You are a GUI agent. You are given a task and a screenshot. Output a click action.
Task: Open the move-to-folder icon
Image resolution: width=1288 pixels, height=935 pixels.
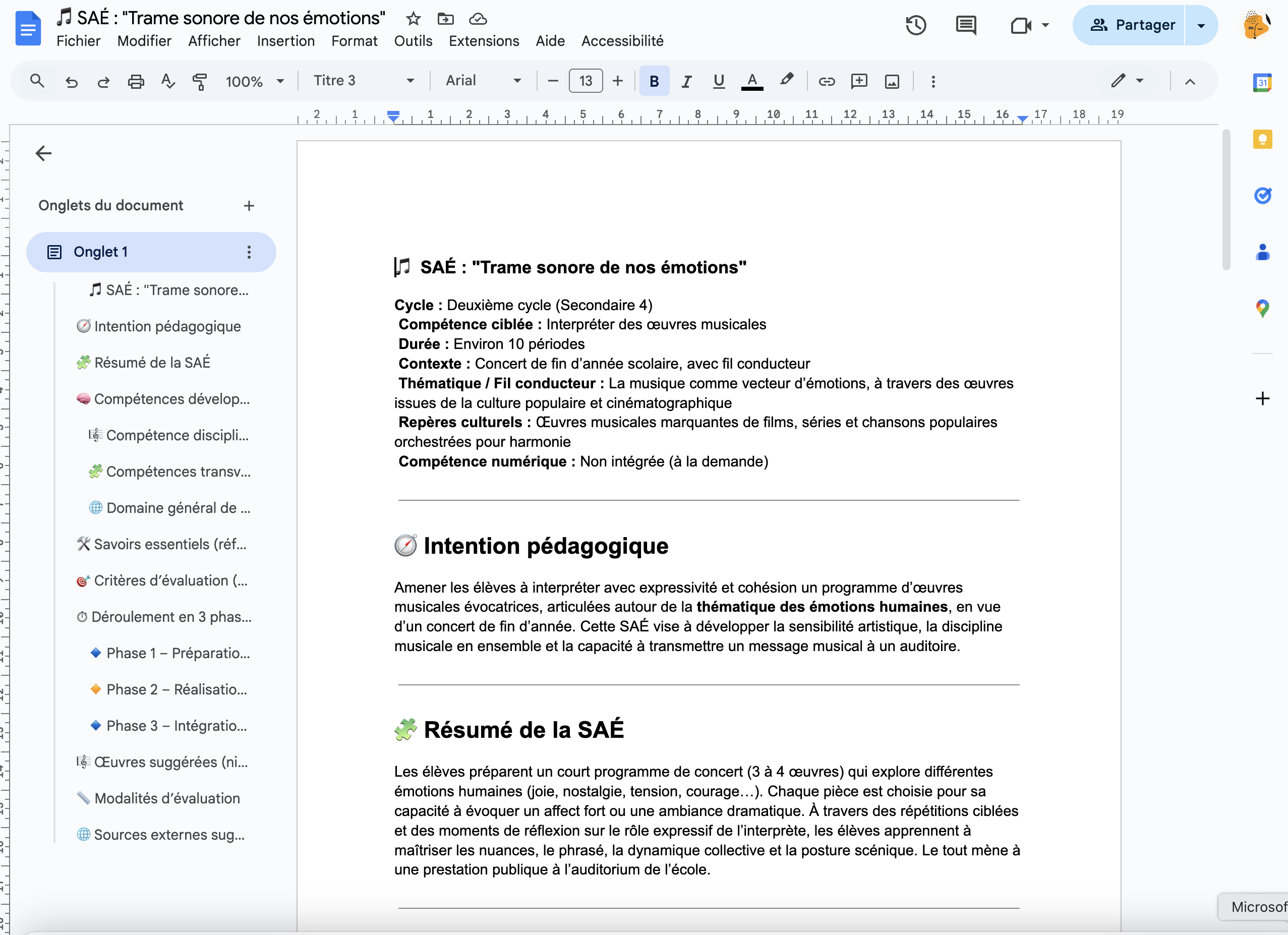pos(446,19)
